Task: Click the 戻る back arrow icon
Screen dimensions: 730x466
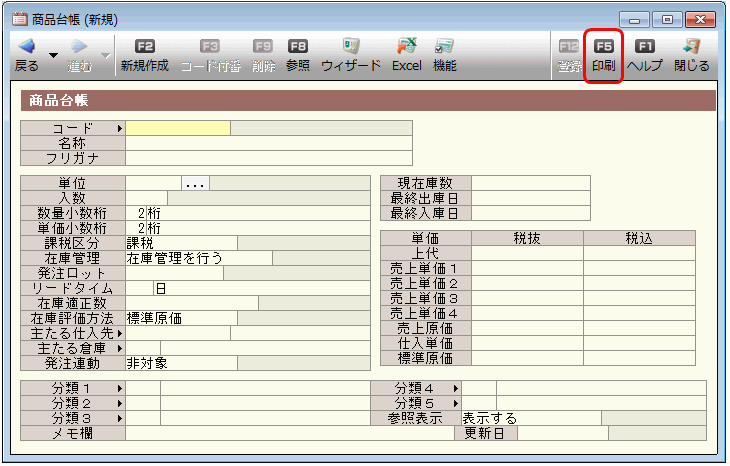Action: [27, 47]
